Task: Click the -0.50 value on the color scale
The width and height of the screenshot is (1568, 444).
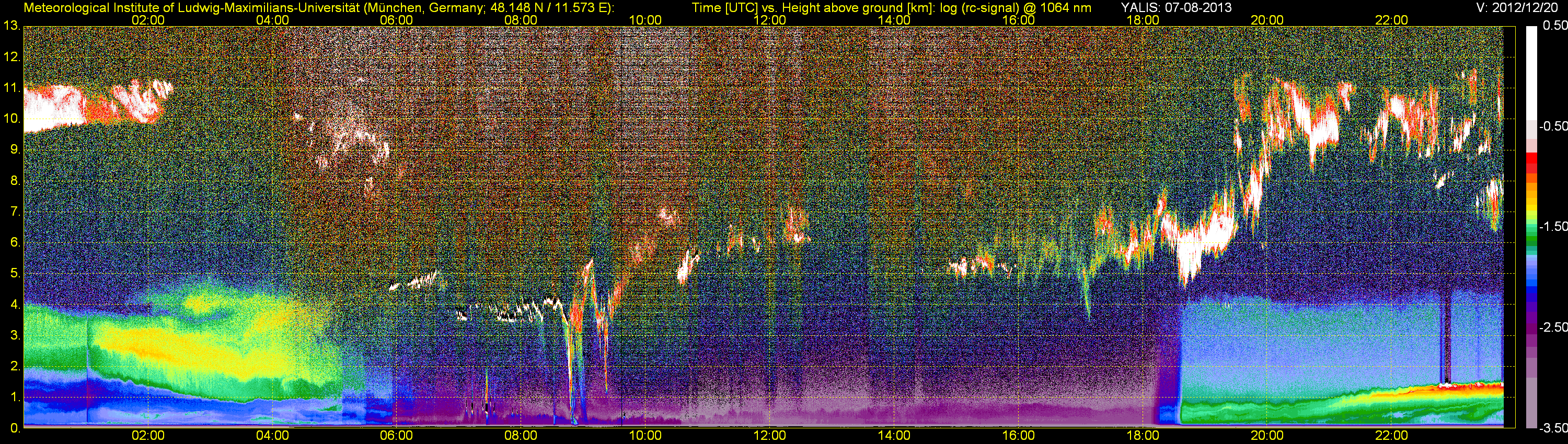Action: click(1553, 126)
